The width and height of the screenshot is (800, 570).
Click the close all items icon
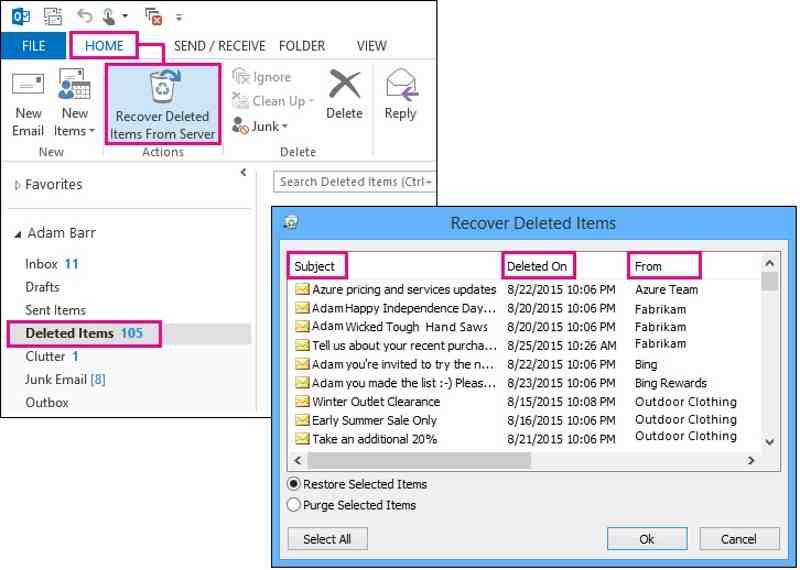(154, 16)
